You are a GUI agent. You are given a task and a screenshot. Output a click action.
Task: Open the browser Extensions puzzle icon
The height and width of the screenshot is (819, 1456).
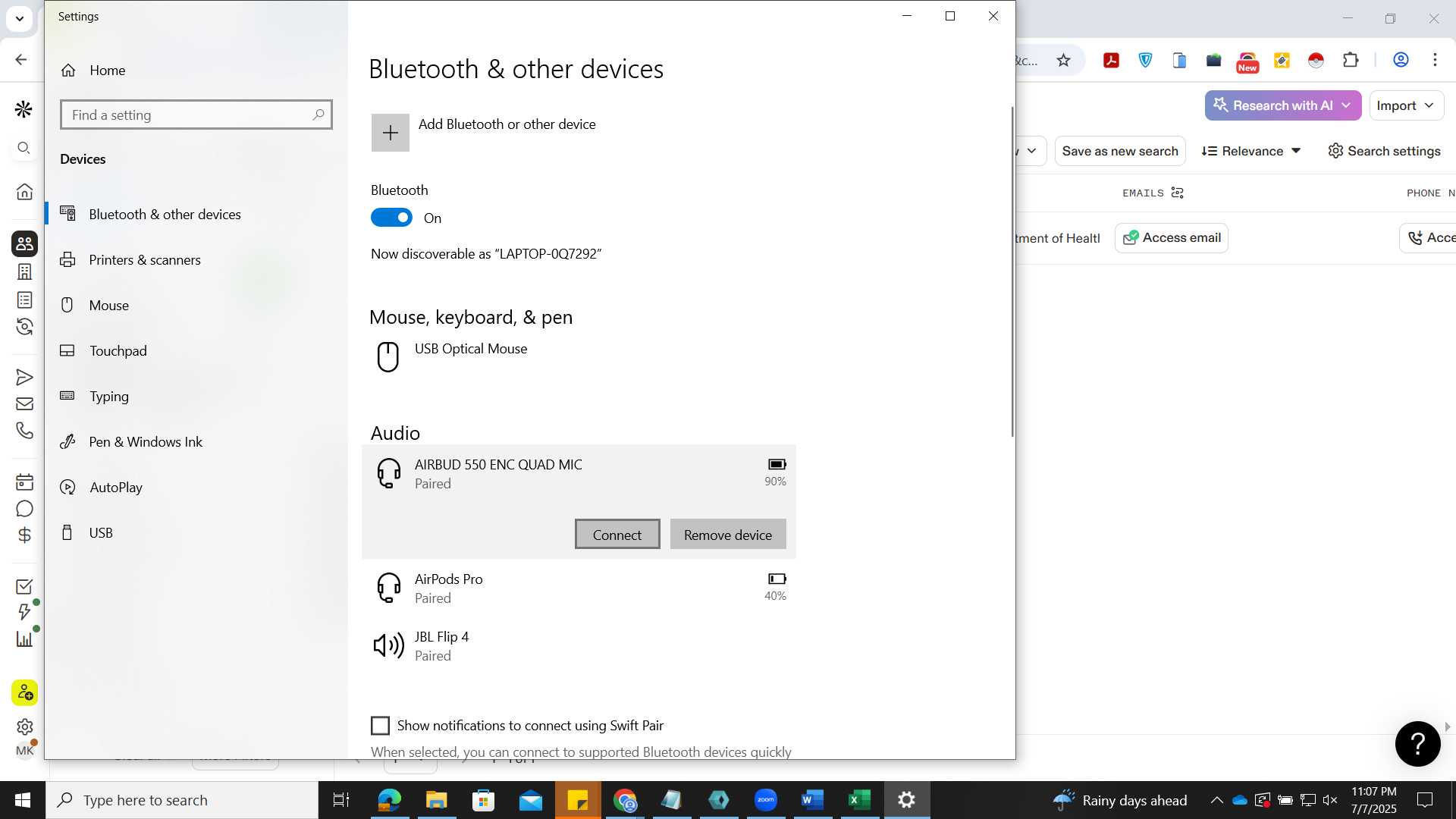1351,60
